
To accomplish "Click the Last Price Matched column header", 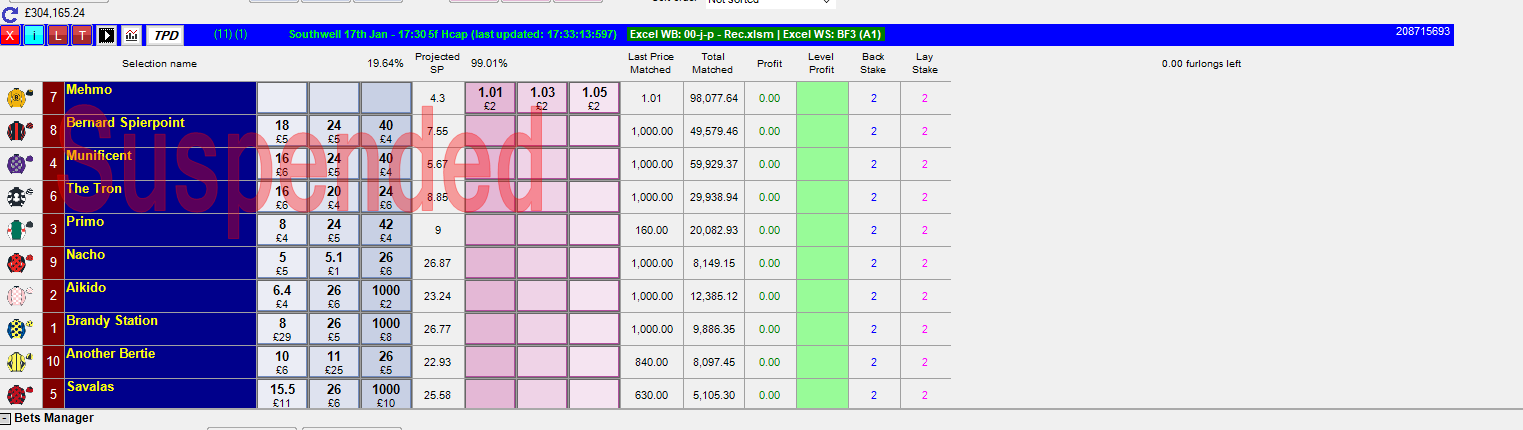I will (x=650, y=63).
